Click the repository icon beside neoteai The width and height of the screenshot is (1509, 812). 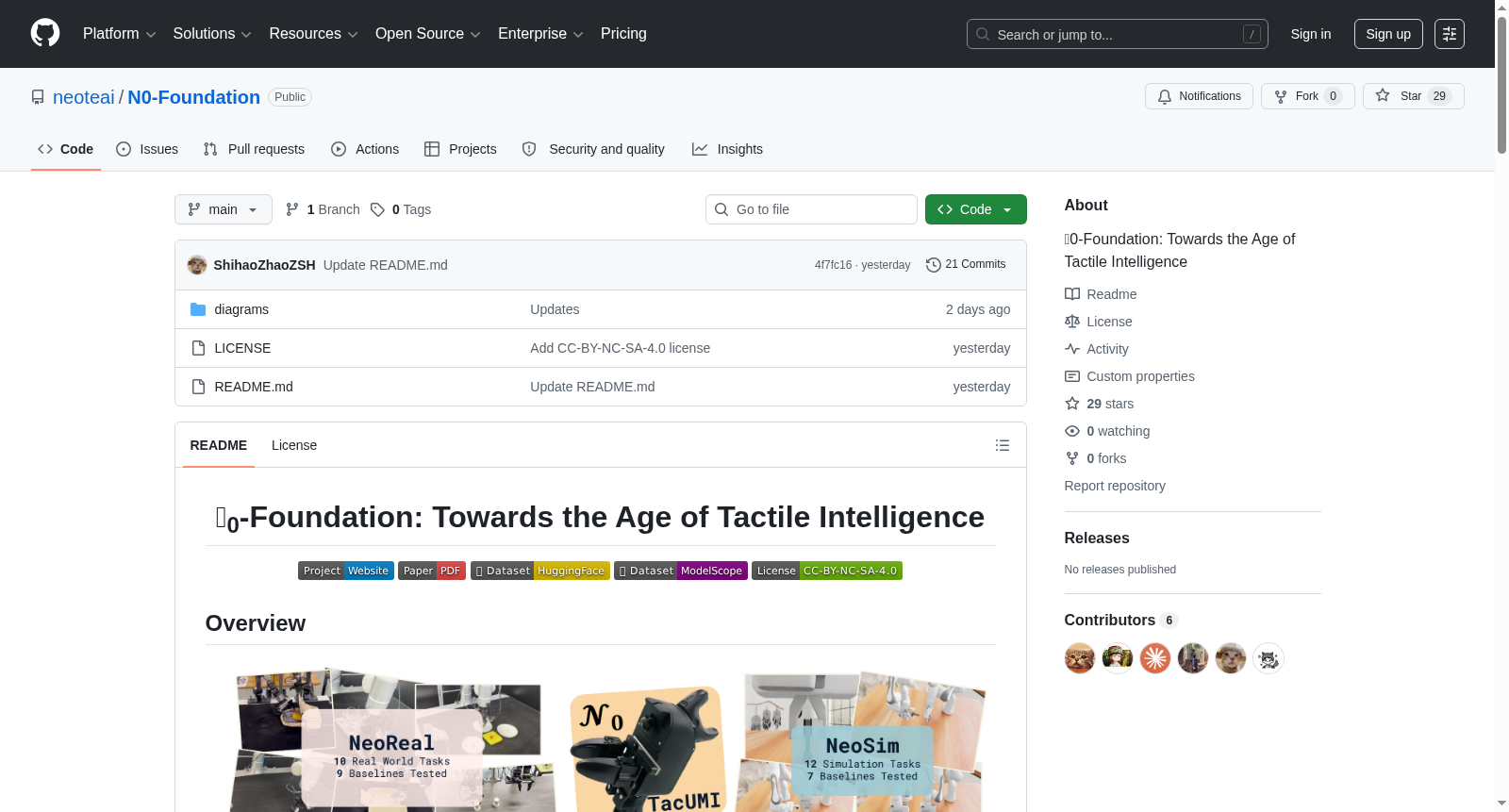[38, 97]
